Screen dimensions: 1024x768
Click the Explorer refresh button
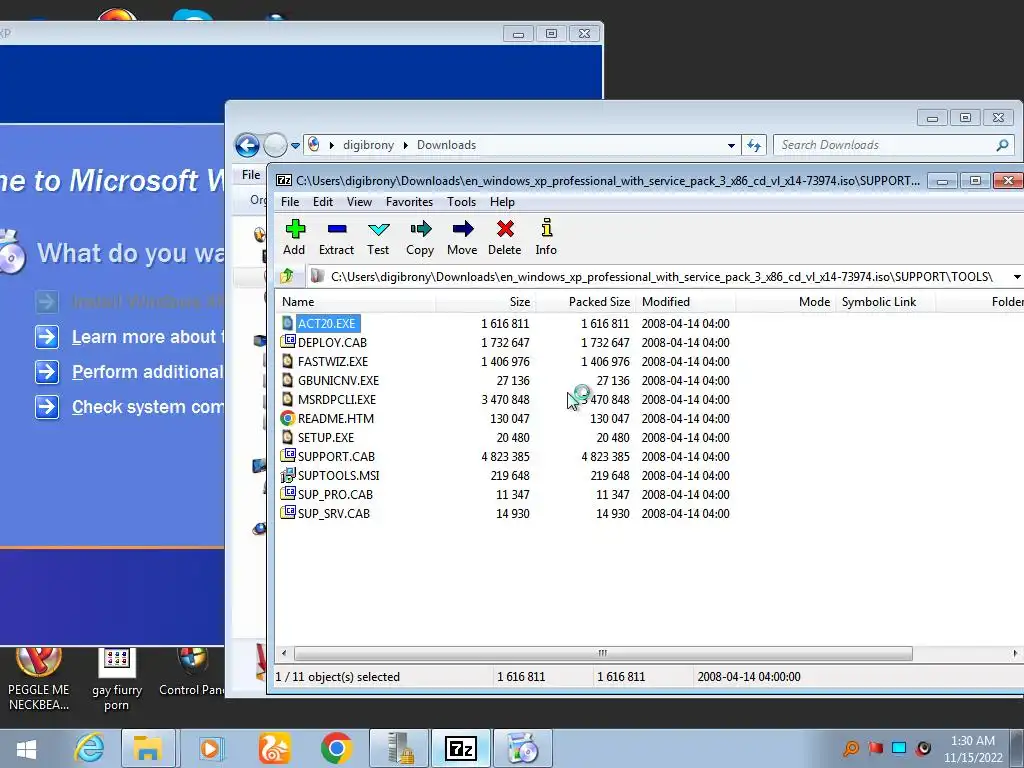point(754,145)
